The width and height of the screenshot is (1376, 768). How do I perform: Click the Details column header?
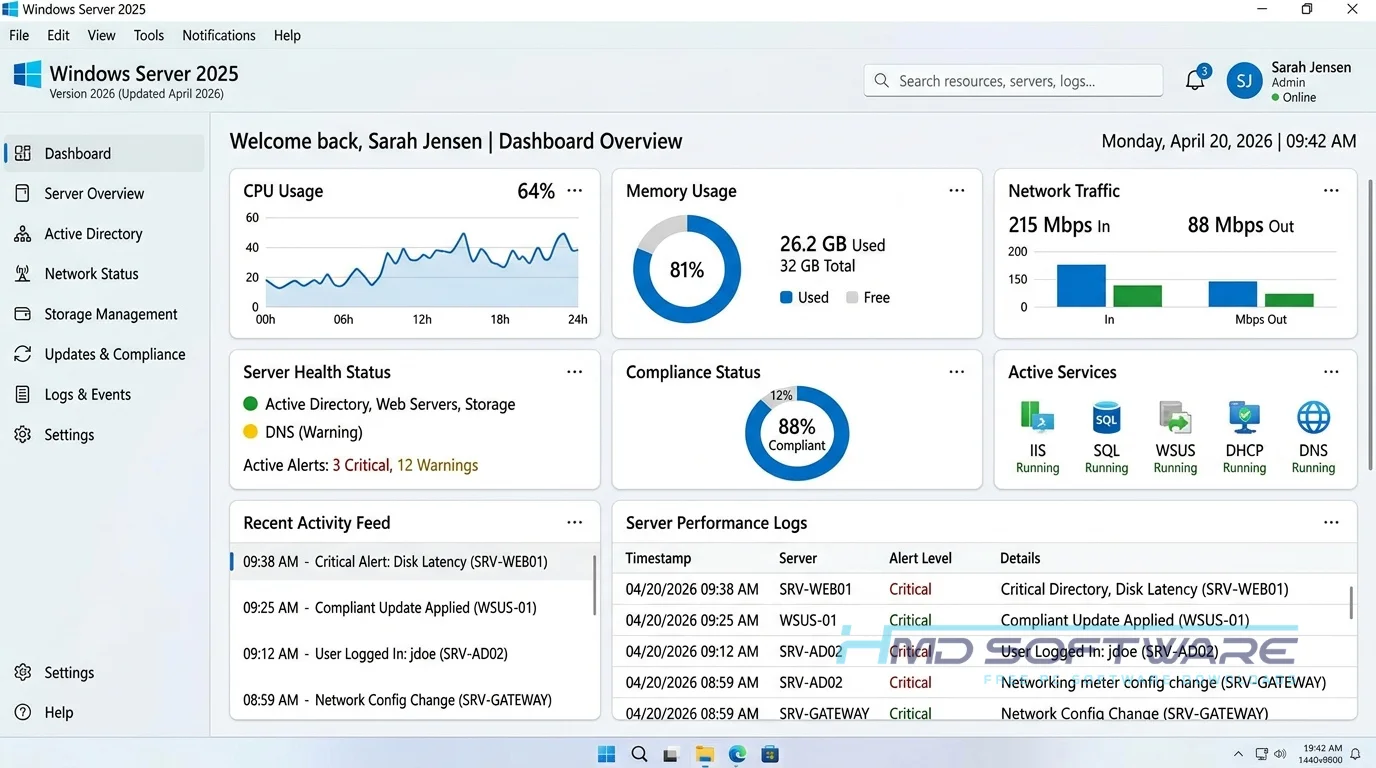tap(1020, 558)
